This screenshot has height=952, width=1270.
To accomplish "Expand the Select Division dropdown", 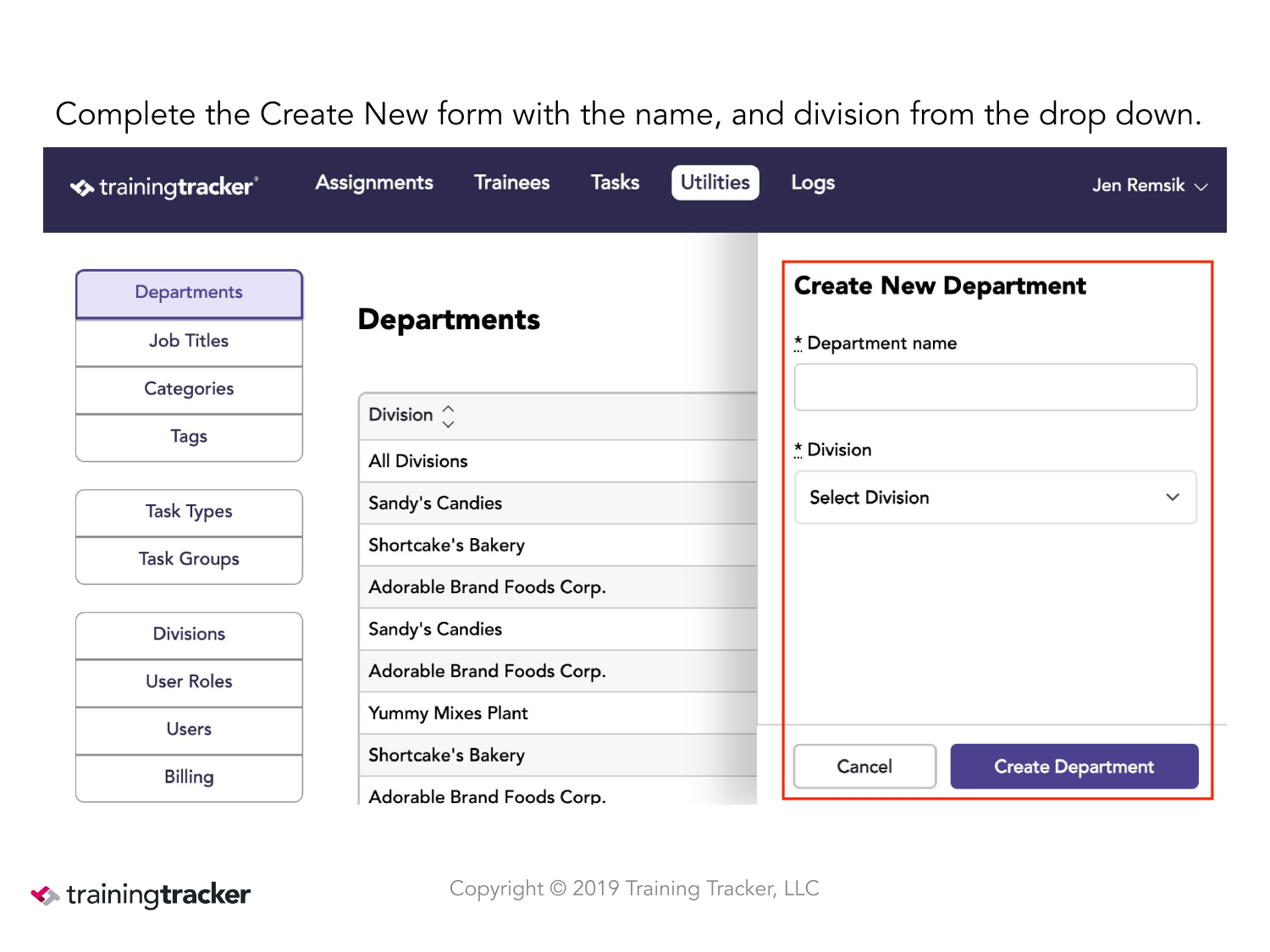I will click(996, 498).
